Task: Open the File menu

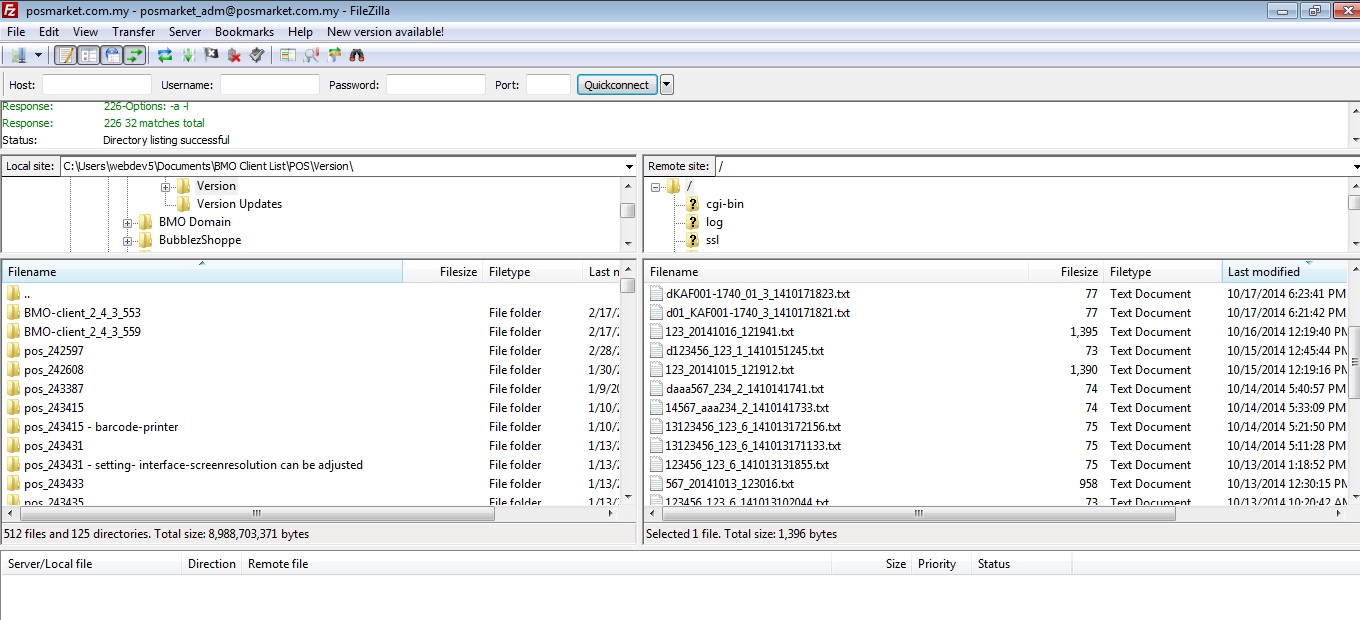Action: [x=16, y=32]
